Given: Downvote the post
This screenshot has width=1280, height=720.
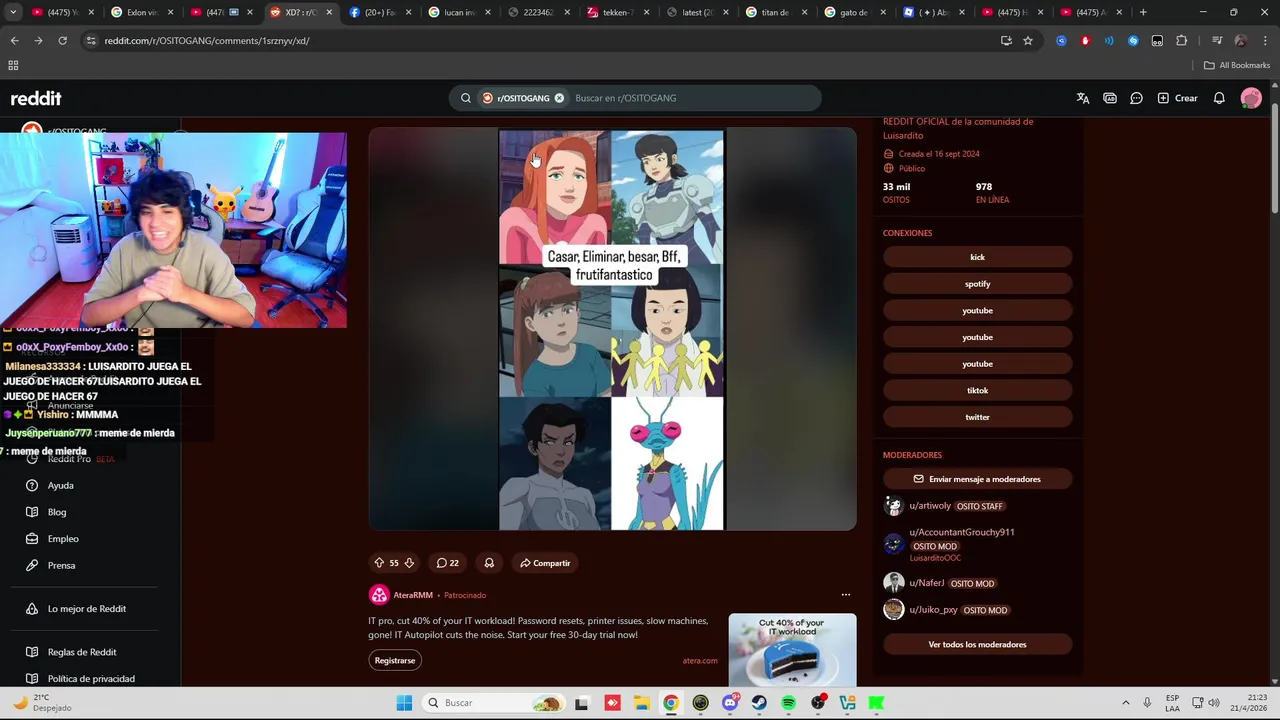Looking at the screenshot, I should [408, 563].
